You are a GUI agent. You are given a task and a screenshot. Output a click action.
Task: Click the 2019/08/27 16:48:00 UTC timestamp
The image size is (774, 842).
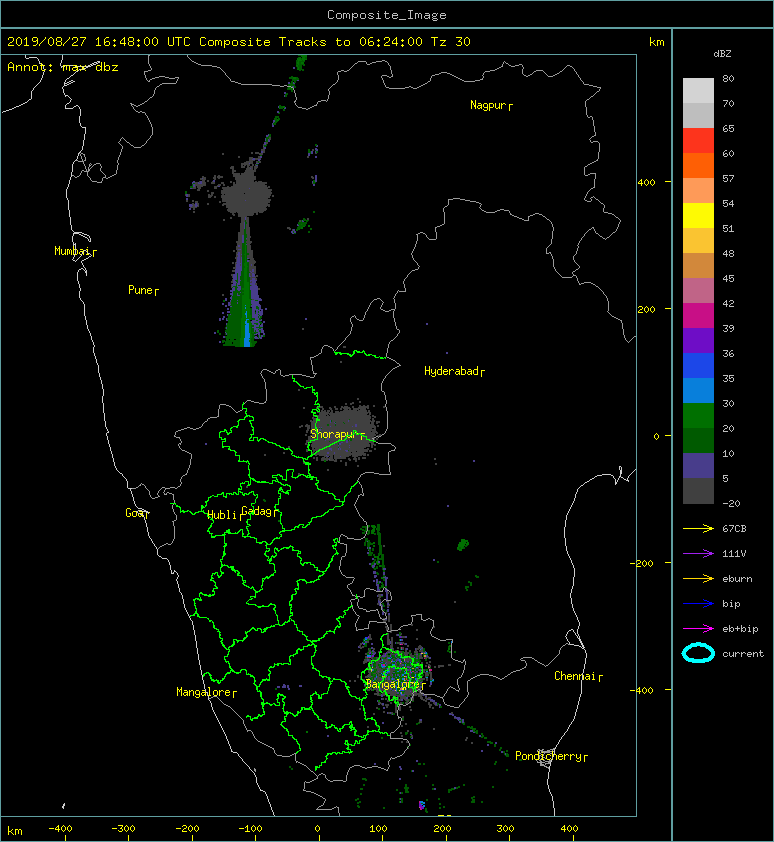(x=99, y=42)
